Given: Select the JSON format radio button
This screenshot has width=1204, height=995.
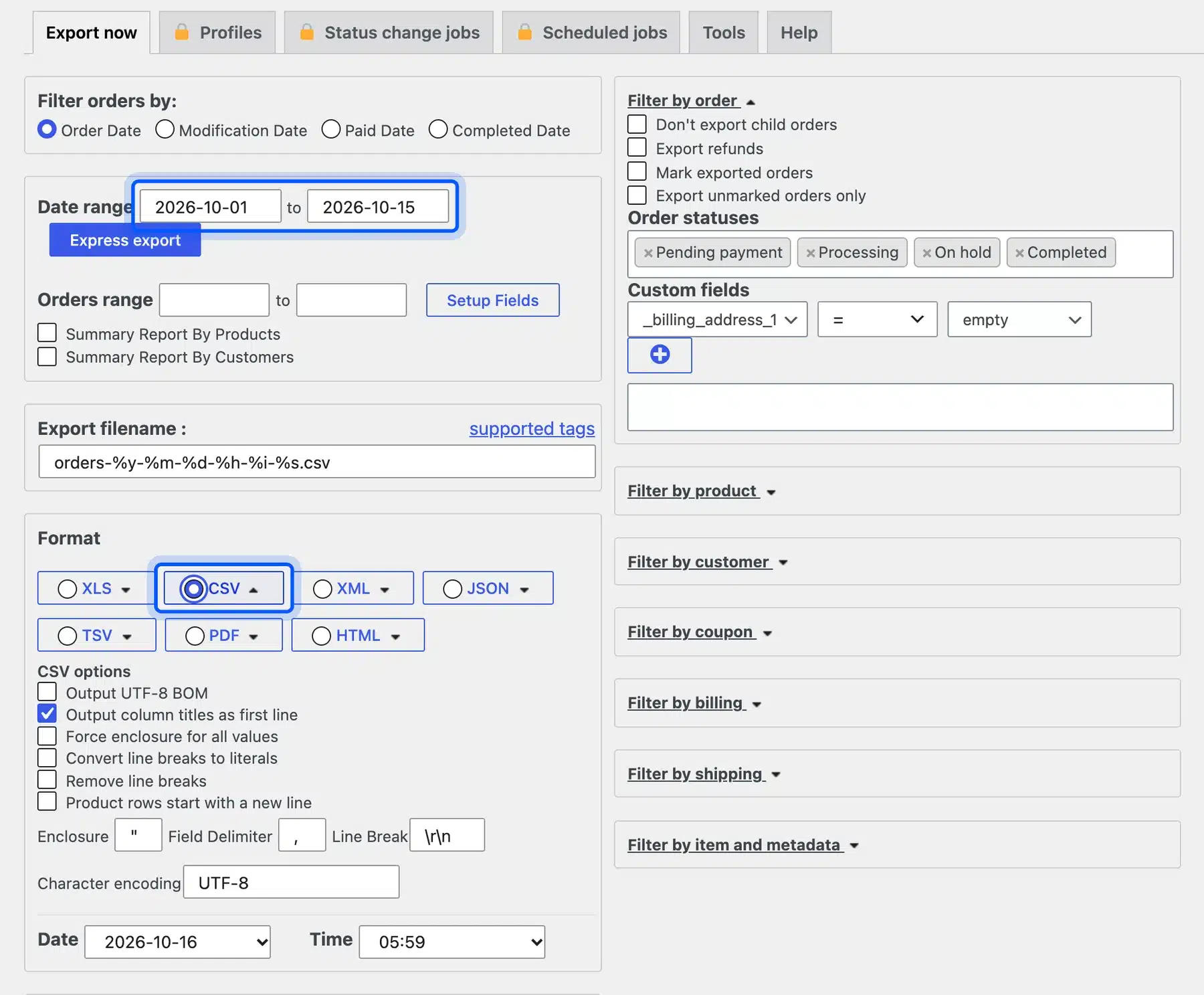Looking at the screenshot, I should (452, 589).
